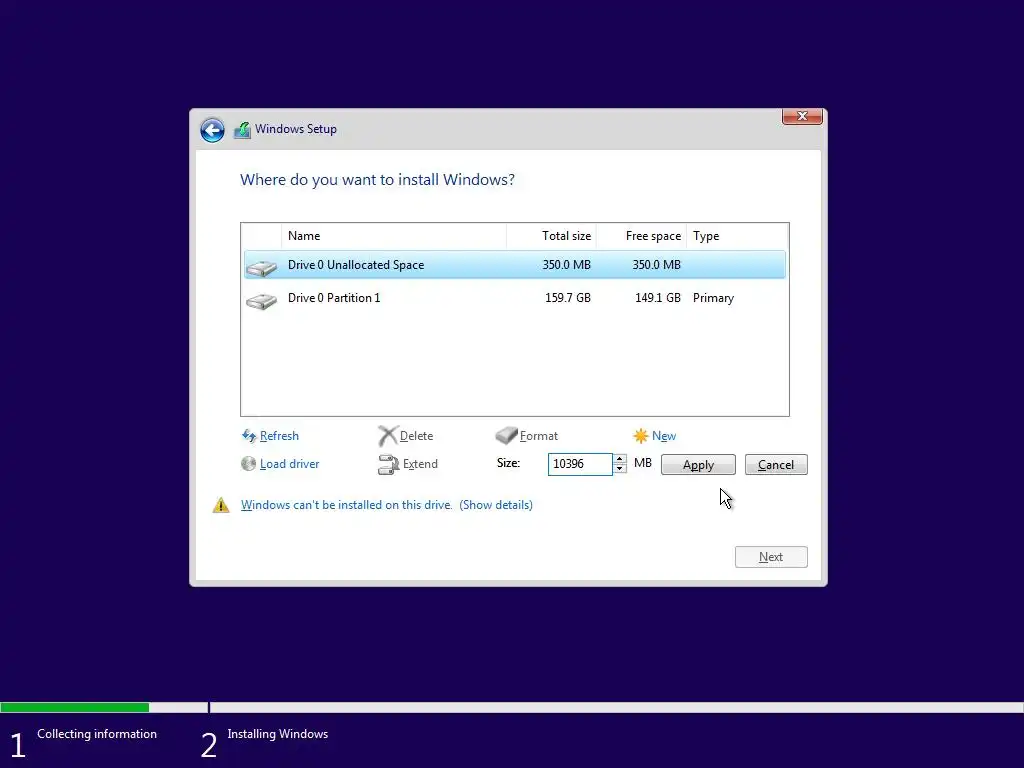Click the Collecting information step label
1024x768 pixels.
[97, 734]
